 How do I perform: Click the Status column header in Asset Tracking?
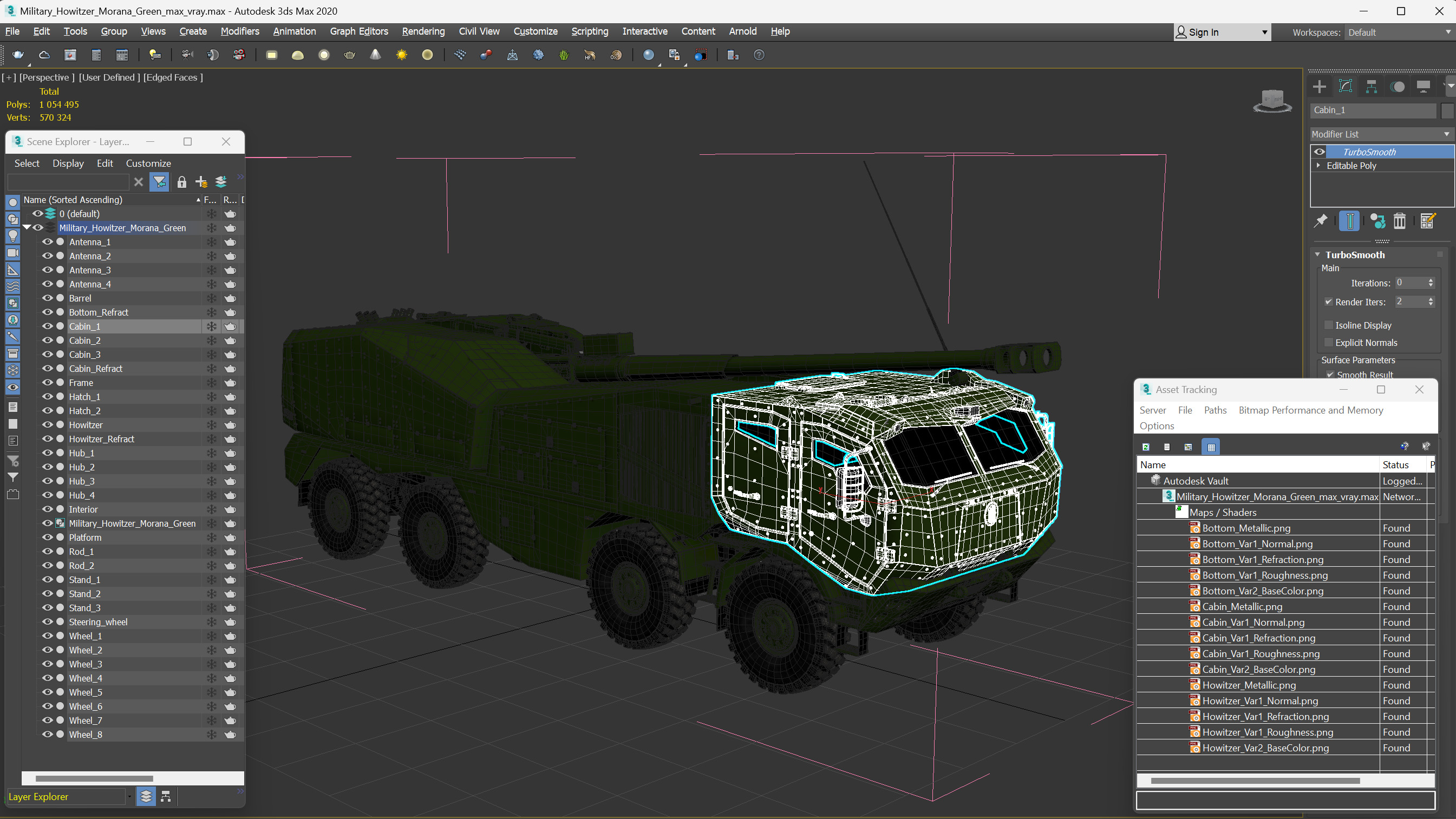[x=1402, y=464]
